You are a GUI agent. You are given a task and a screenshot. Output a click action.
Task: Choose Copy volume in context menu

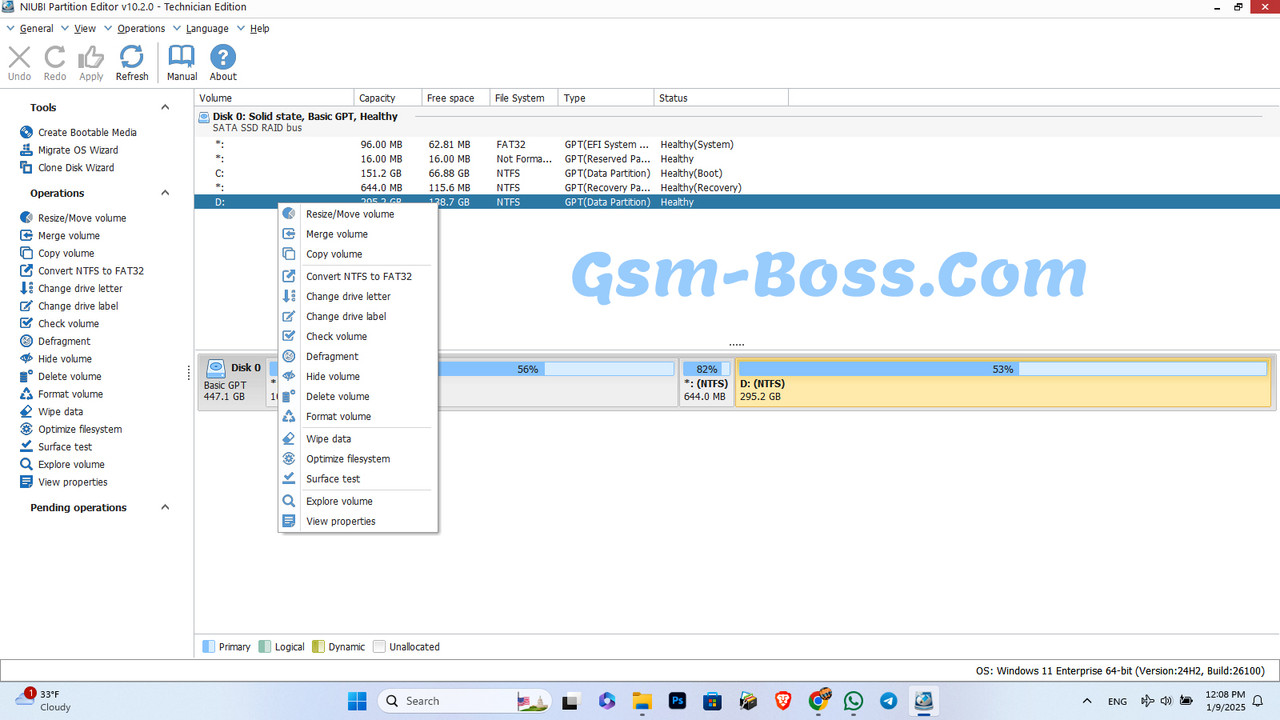(358, 254)
